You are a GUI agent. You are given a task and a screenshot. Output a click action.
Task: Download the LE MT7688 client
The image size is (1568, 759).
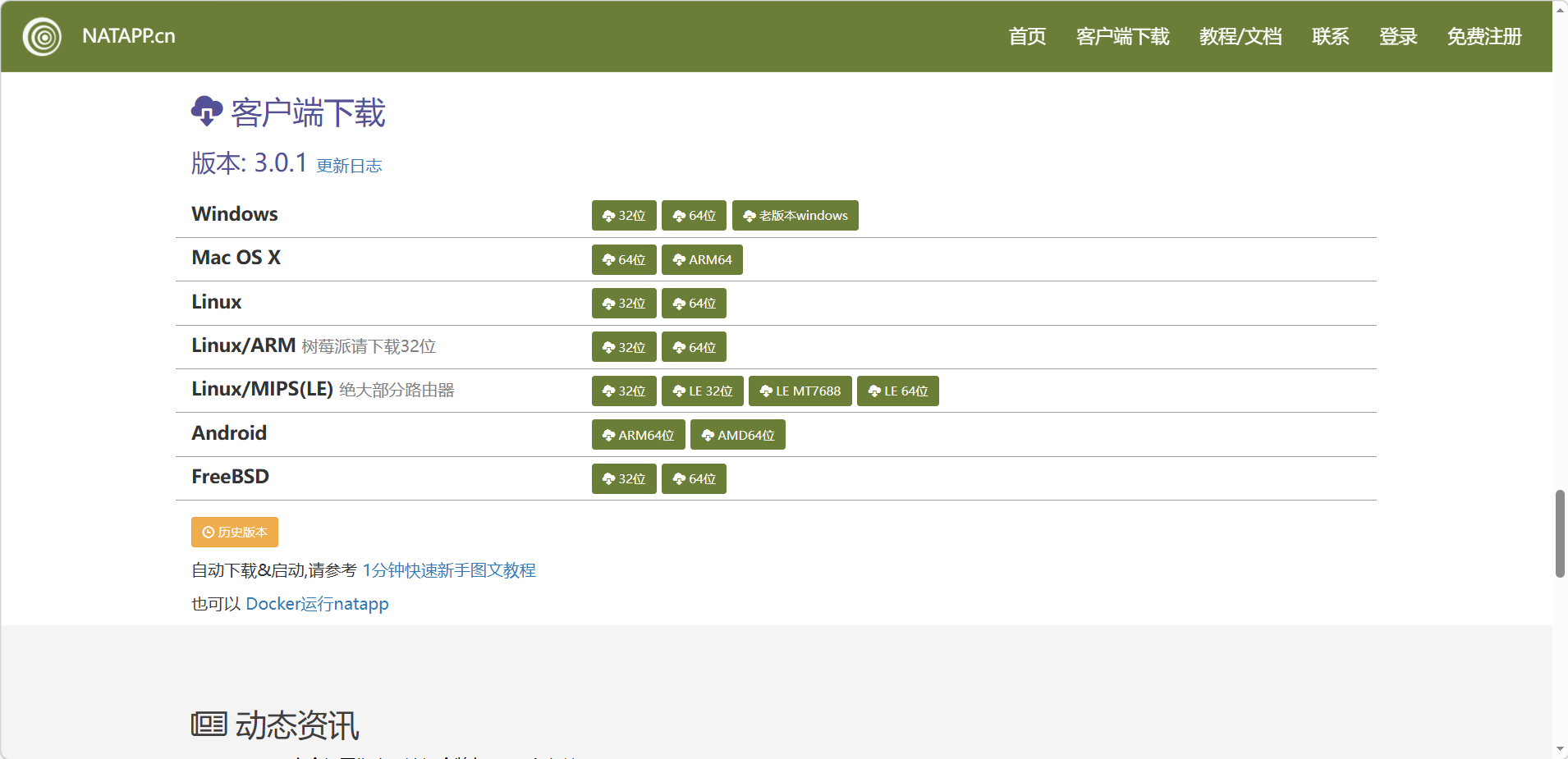[800, 391]
